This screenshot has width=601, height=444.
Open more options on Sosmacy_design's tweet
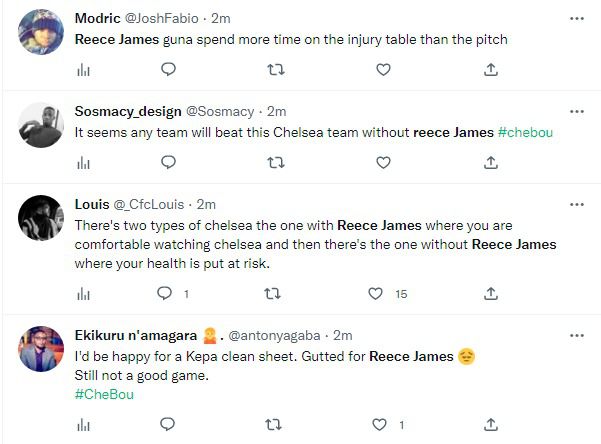tap(577, 111)
